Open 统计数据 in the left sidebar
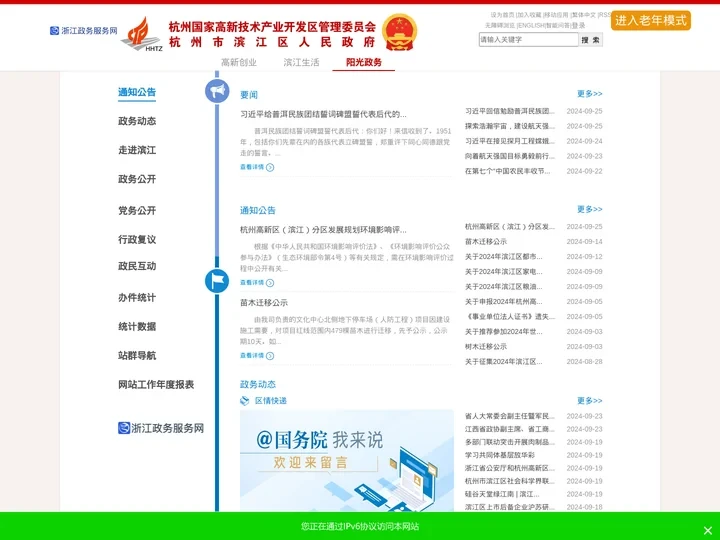 click(137, 326)
